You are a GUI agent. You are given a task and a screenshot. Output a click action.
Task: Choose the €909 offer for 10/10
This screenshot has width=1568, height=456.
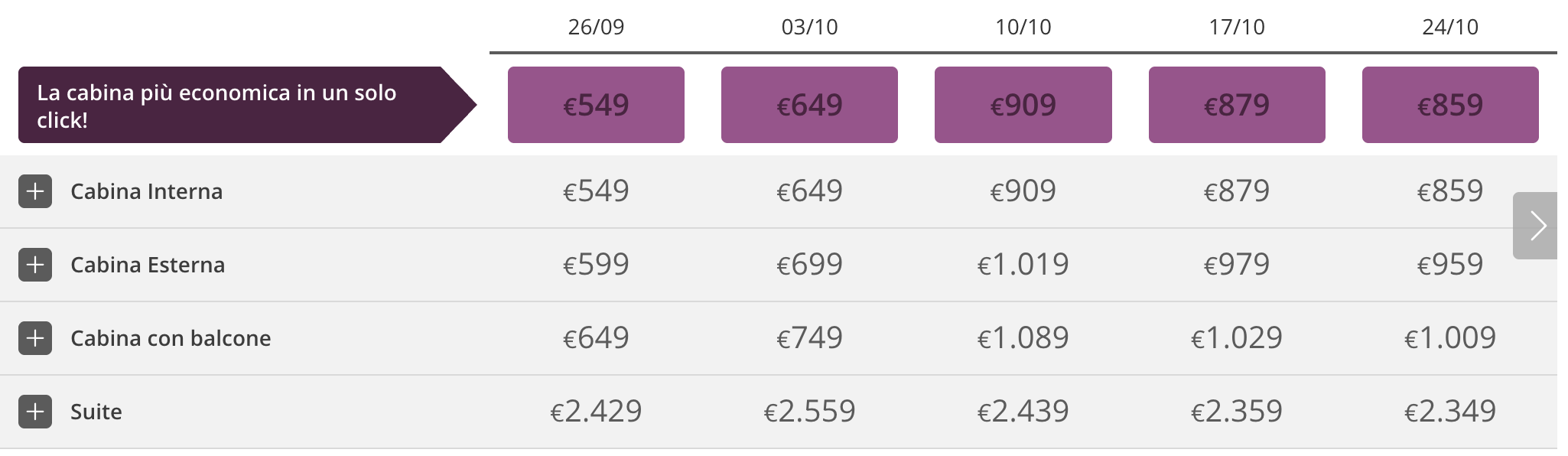[1023, 104]
